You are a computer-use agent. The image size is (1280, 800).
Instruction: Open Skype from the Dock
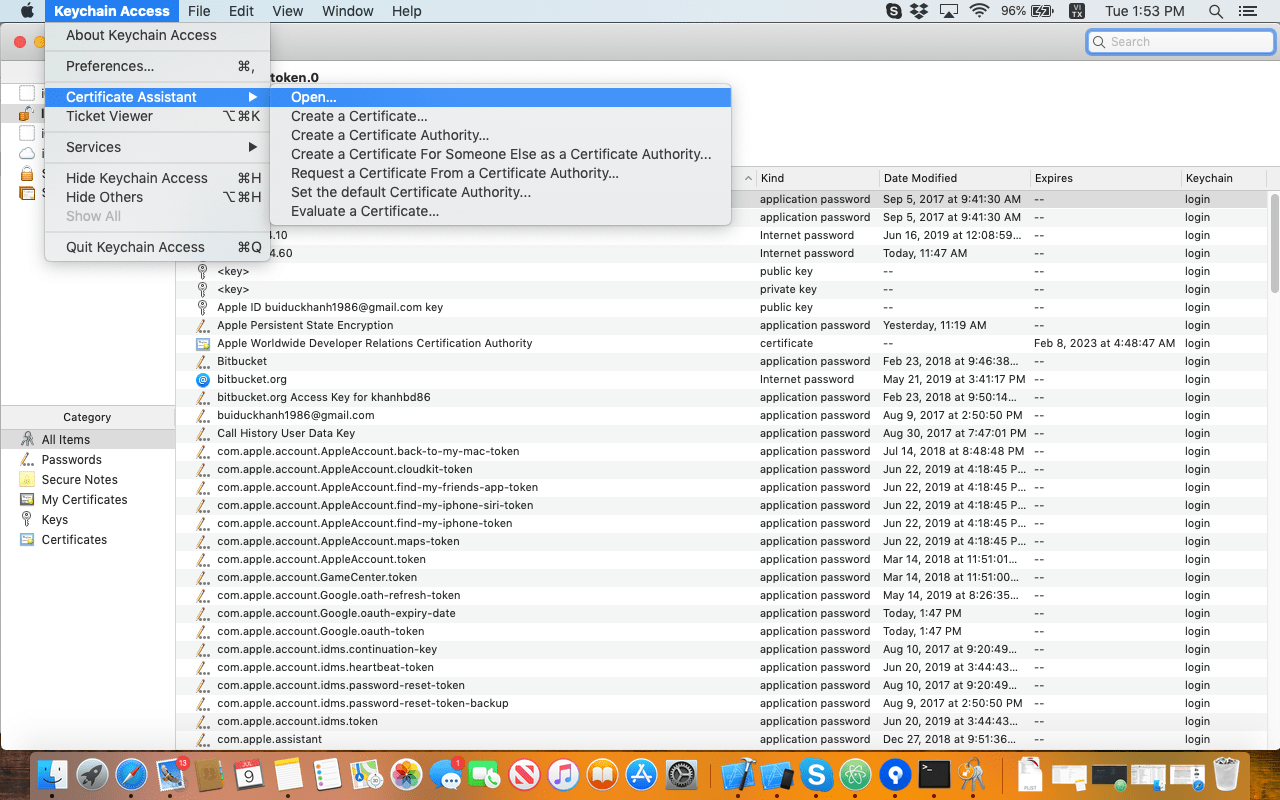[x=816, y=775]
